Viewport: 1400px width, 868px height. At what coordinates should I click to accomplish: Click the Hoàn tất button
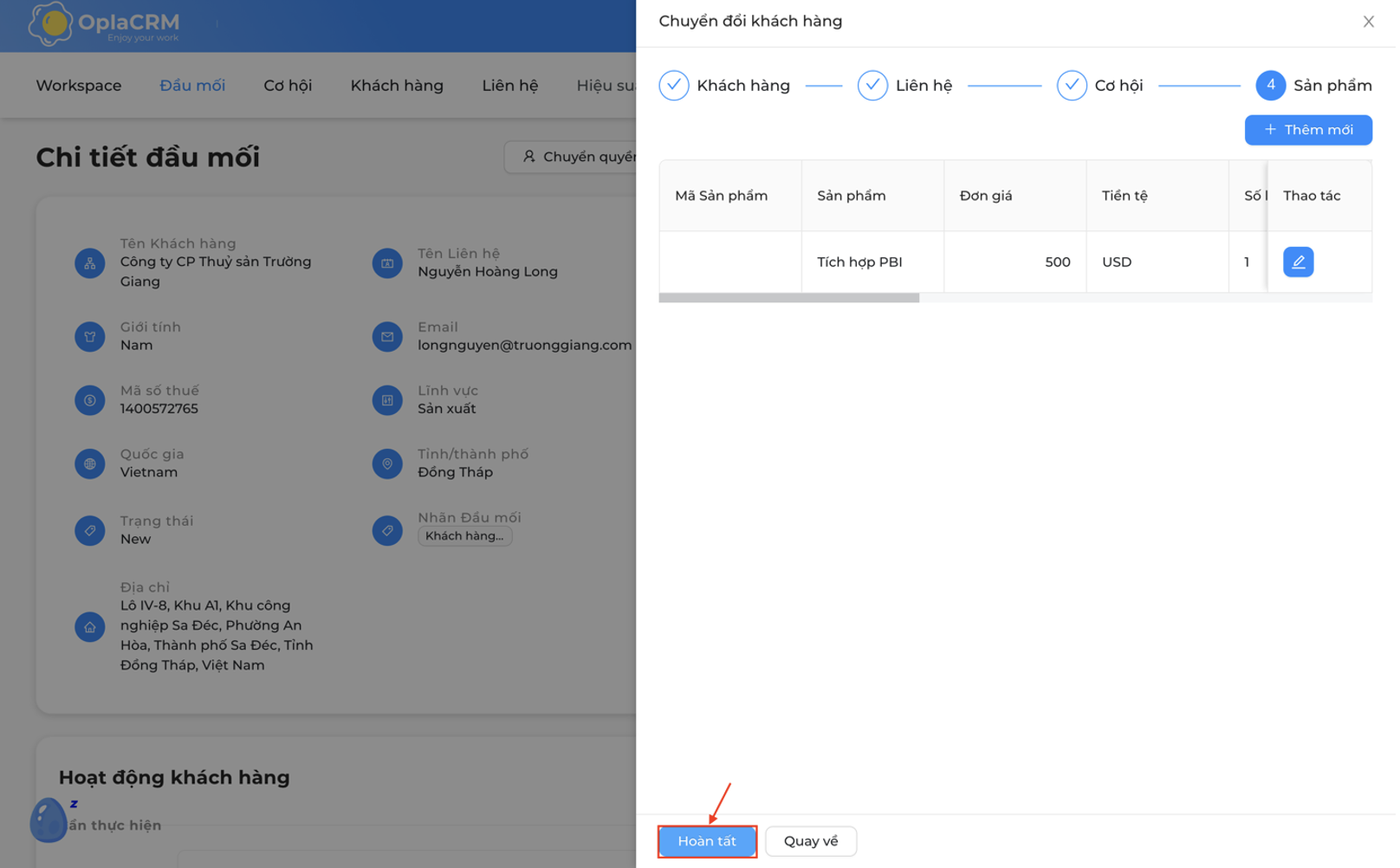click(709, 843)
